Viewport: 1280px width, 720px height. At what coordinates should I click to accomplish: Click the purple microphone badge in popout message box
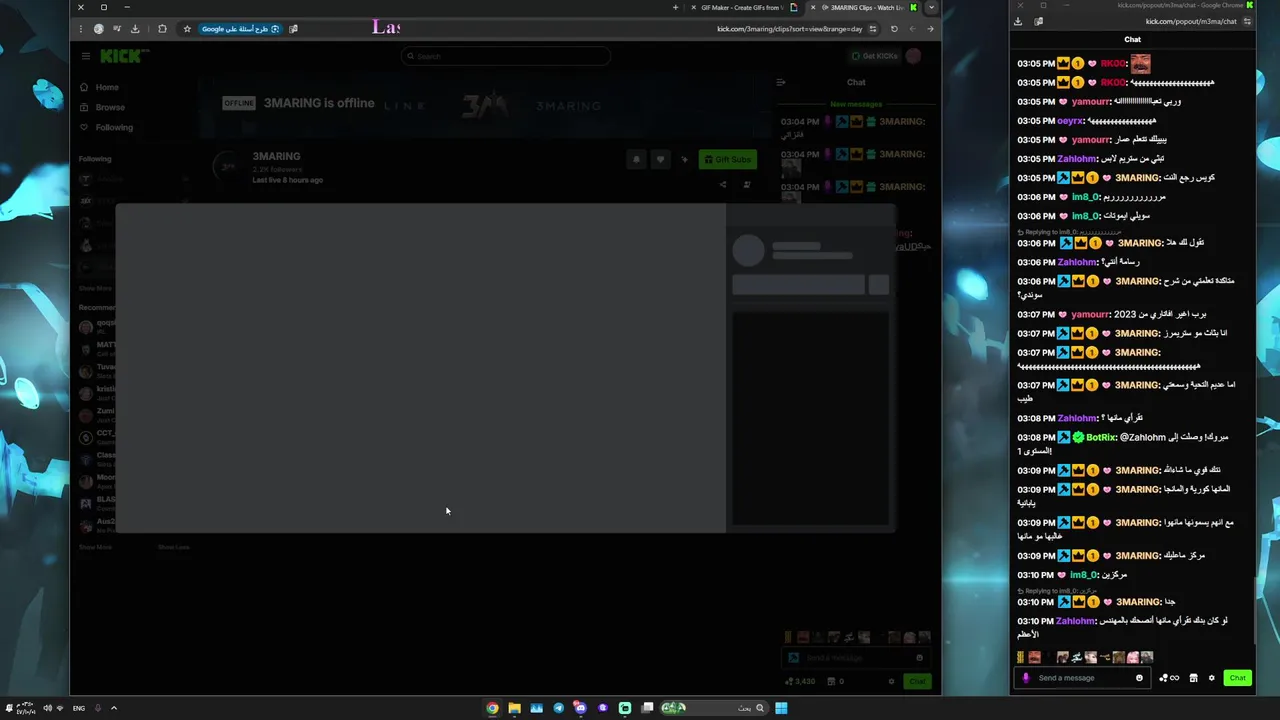click(1025, 678)
